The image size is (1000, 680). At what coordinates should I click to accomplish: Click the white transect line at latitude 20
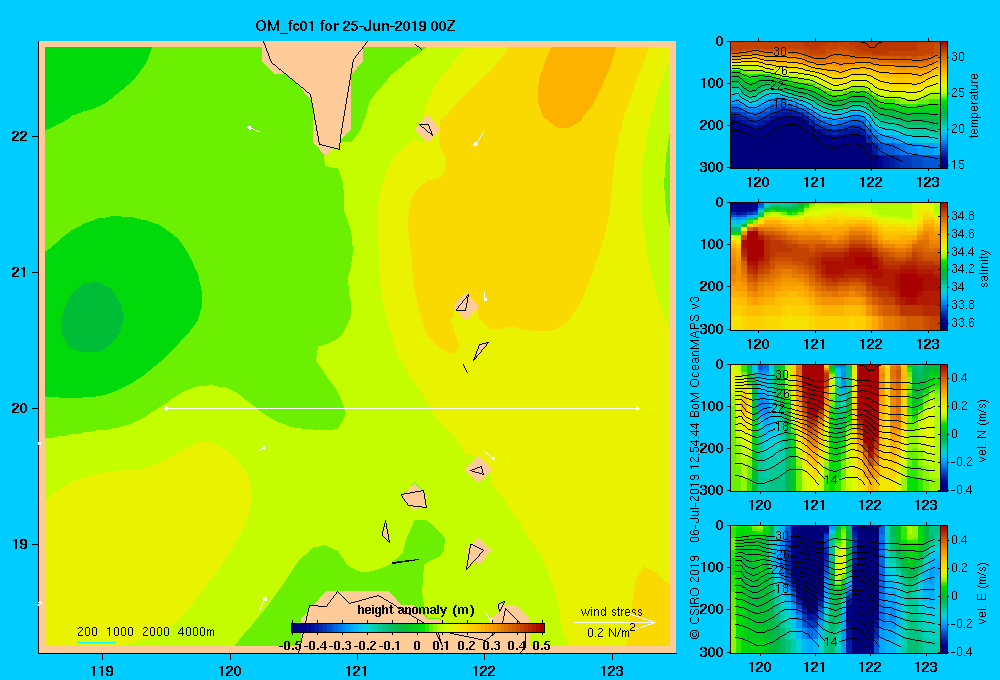[402, 408]
